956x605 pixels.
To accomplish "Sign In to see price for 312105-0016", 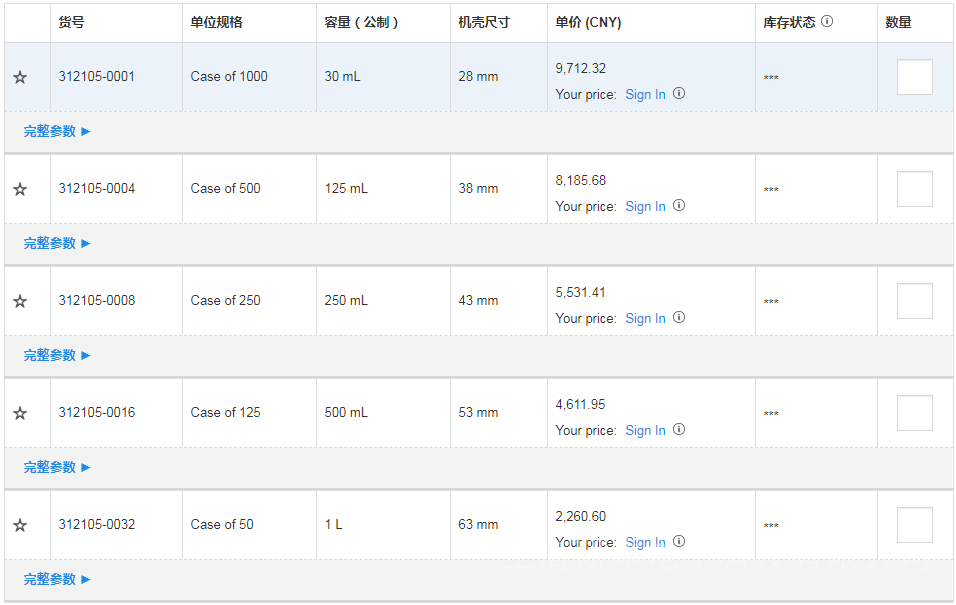I will coord(645,430).
